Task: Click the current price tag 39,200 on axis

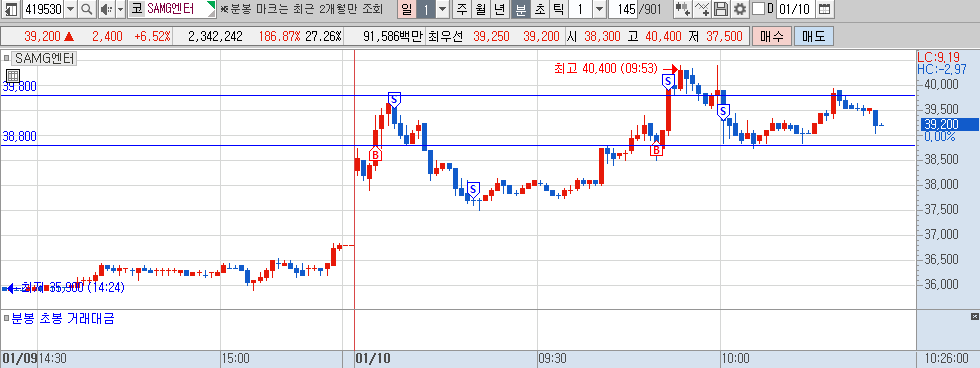Action: [x=951, y=124]
